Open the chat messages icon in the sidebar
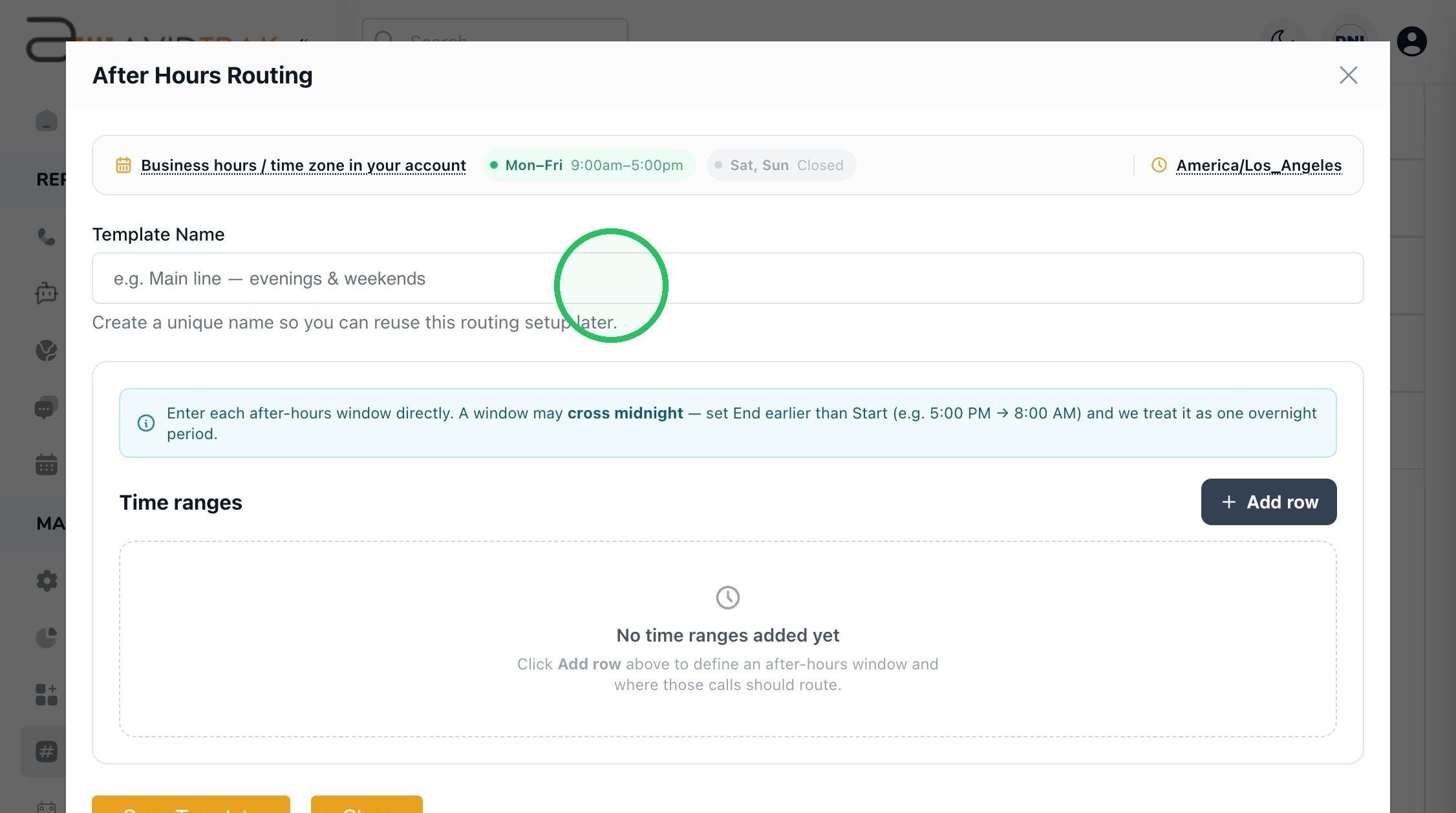1456x813 pixels. click(x=47, y=407)
